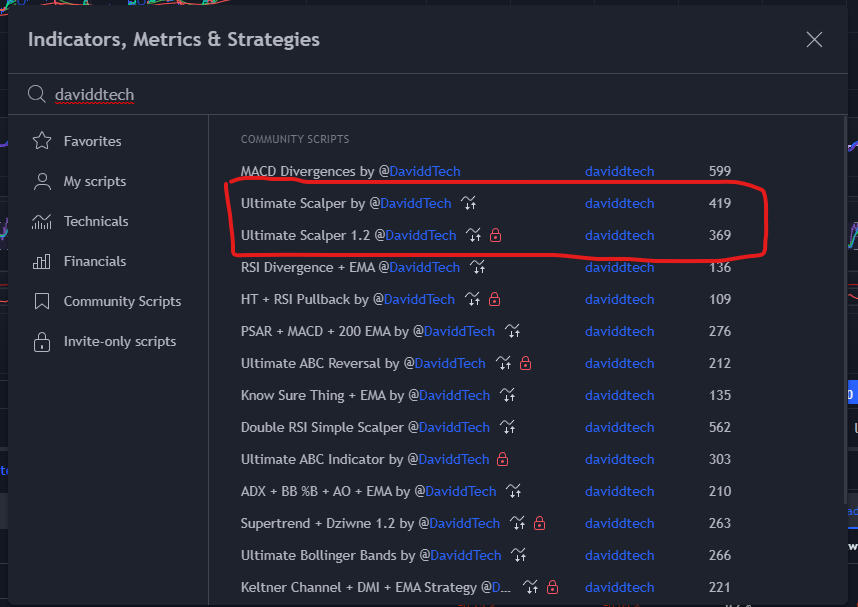This screenshot has width=858, height=607.
Task: Click strategy arrows icon on PSAR + MACD row
Action: point(512,331)
